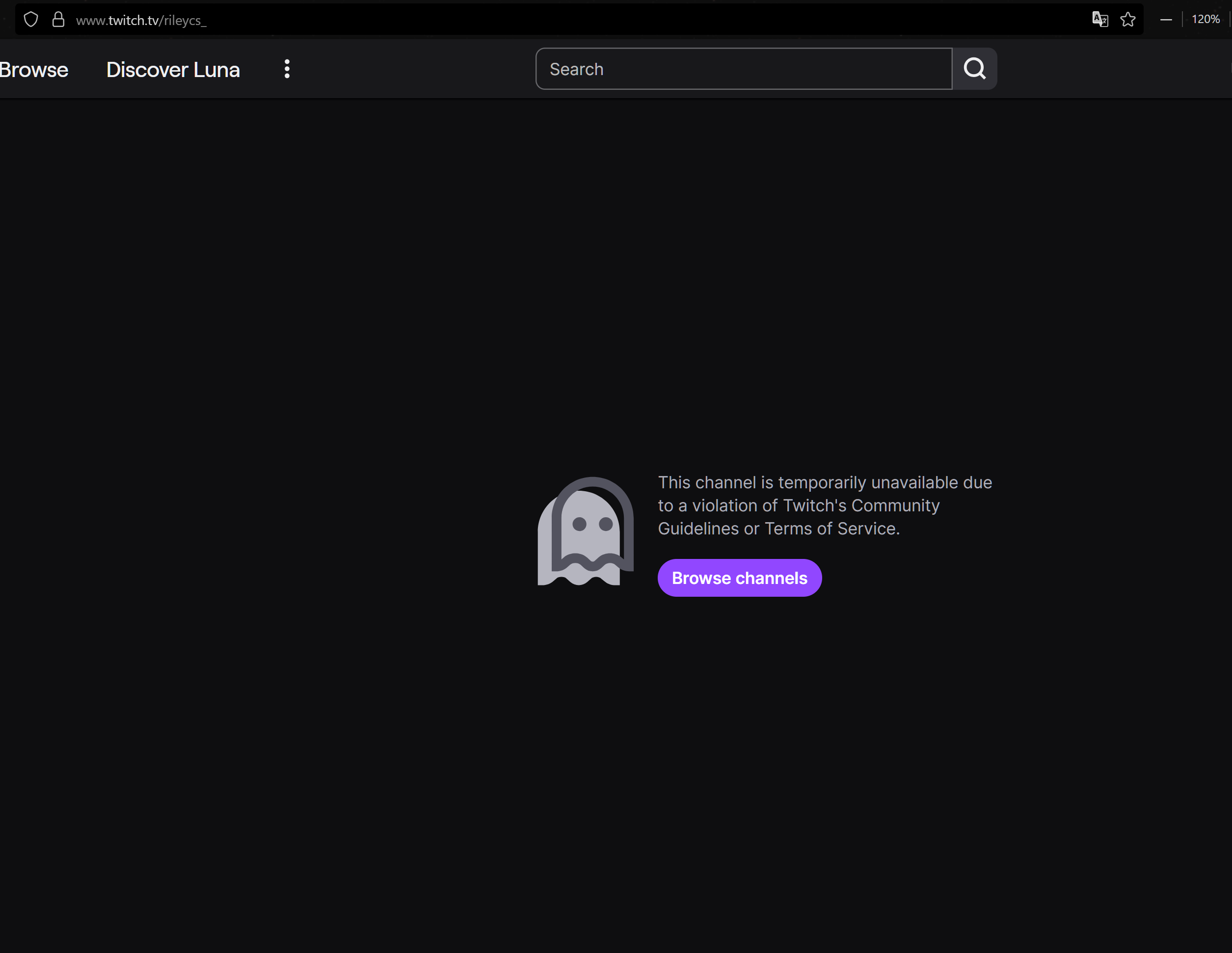Click empty space in the address bar
Viewport: 1232px width, 953px height.
620,20
